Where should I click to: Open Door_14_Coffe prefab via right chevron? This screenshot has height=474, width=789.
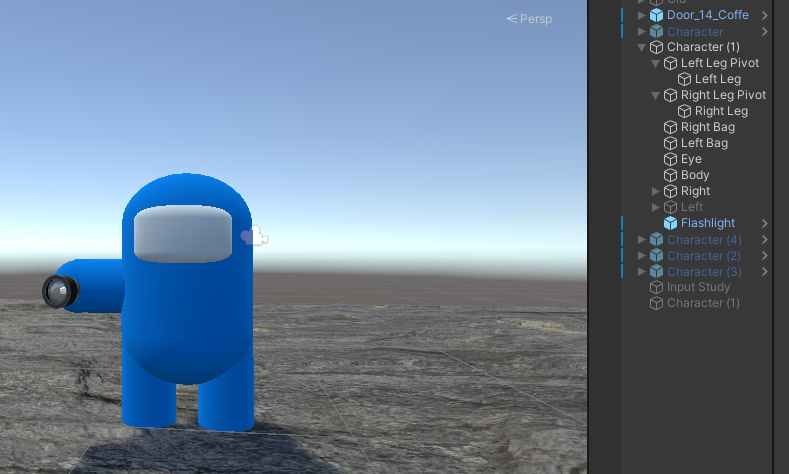click(764, 15)
